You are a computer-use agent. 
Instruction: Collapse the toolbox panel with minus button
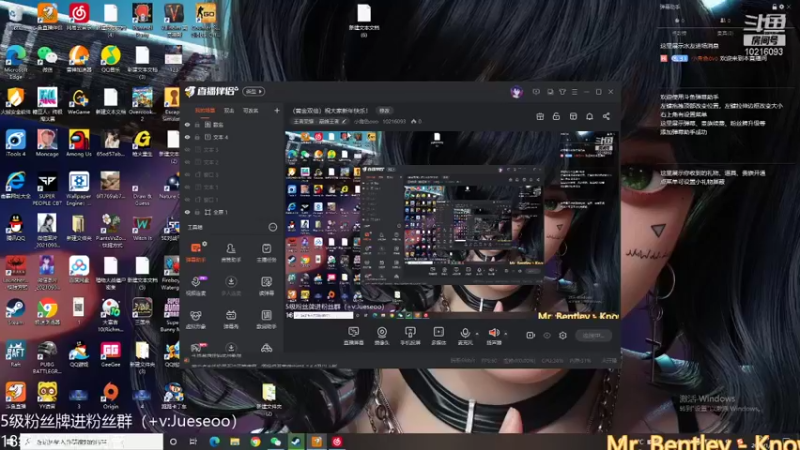[273, 227]
